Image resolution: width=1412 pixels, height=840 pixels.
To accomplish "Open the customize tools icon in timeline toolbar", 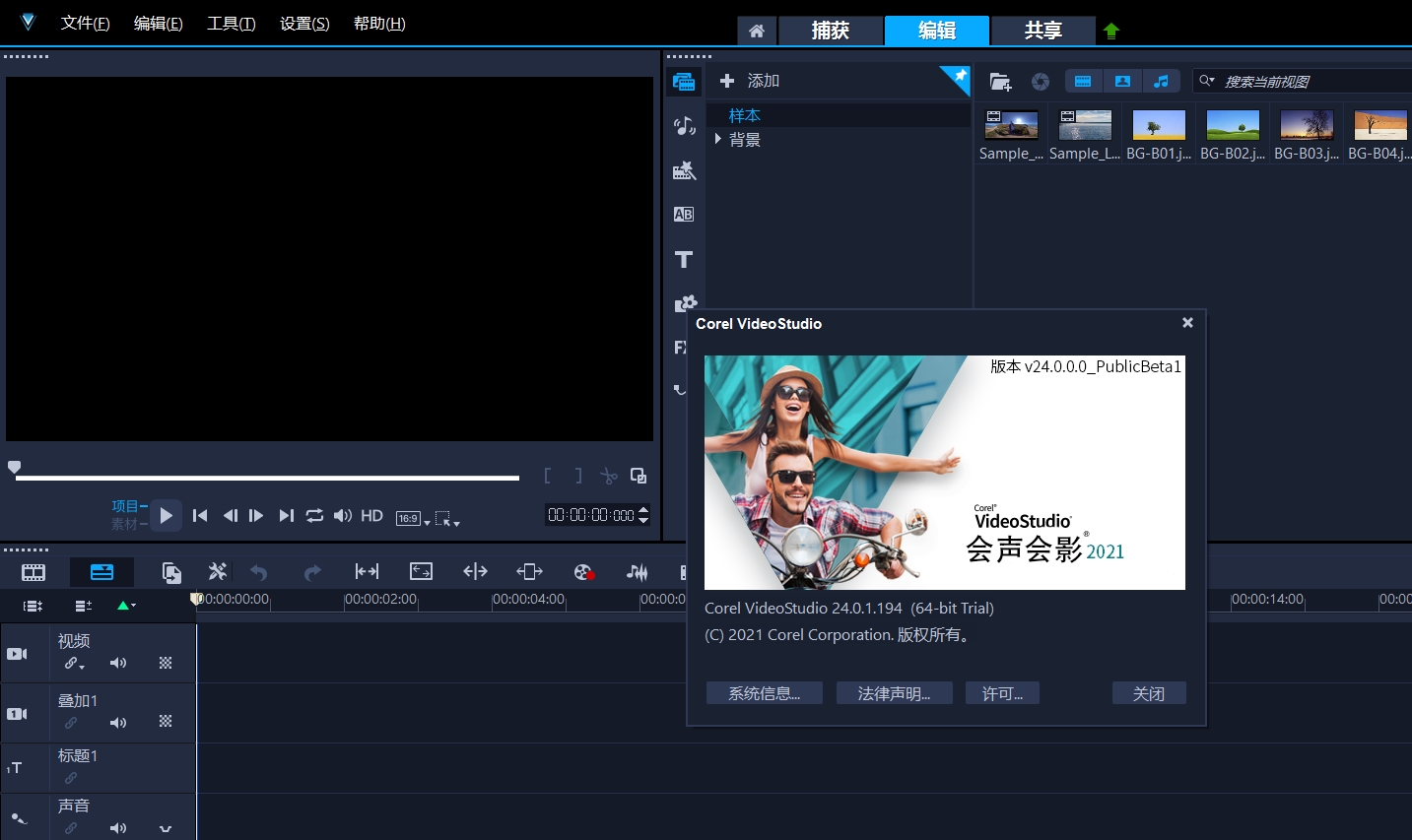I will pos(218,571).
